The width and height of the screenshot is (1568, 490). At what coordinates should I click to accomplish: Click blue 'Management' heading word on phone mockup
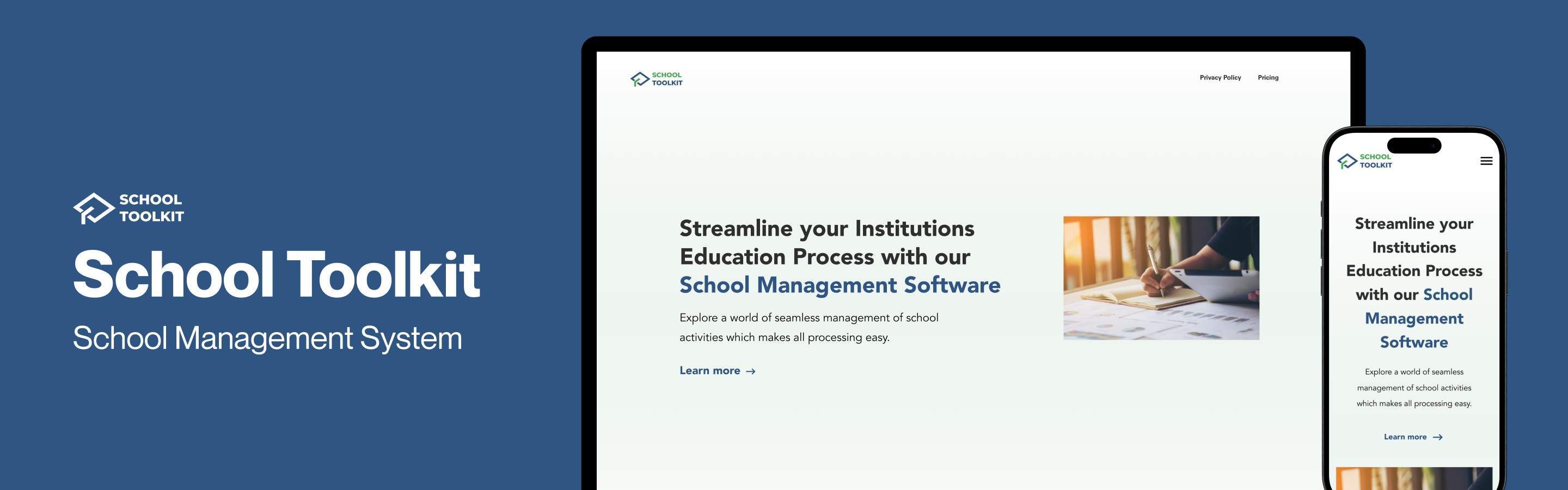coord(1413,318)
